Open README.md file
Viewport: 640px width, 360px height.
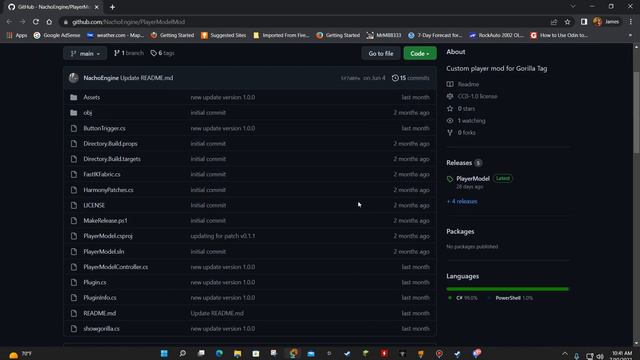100,313
